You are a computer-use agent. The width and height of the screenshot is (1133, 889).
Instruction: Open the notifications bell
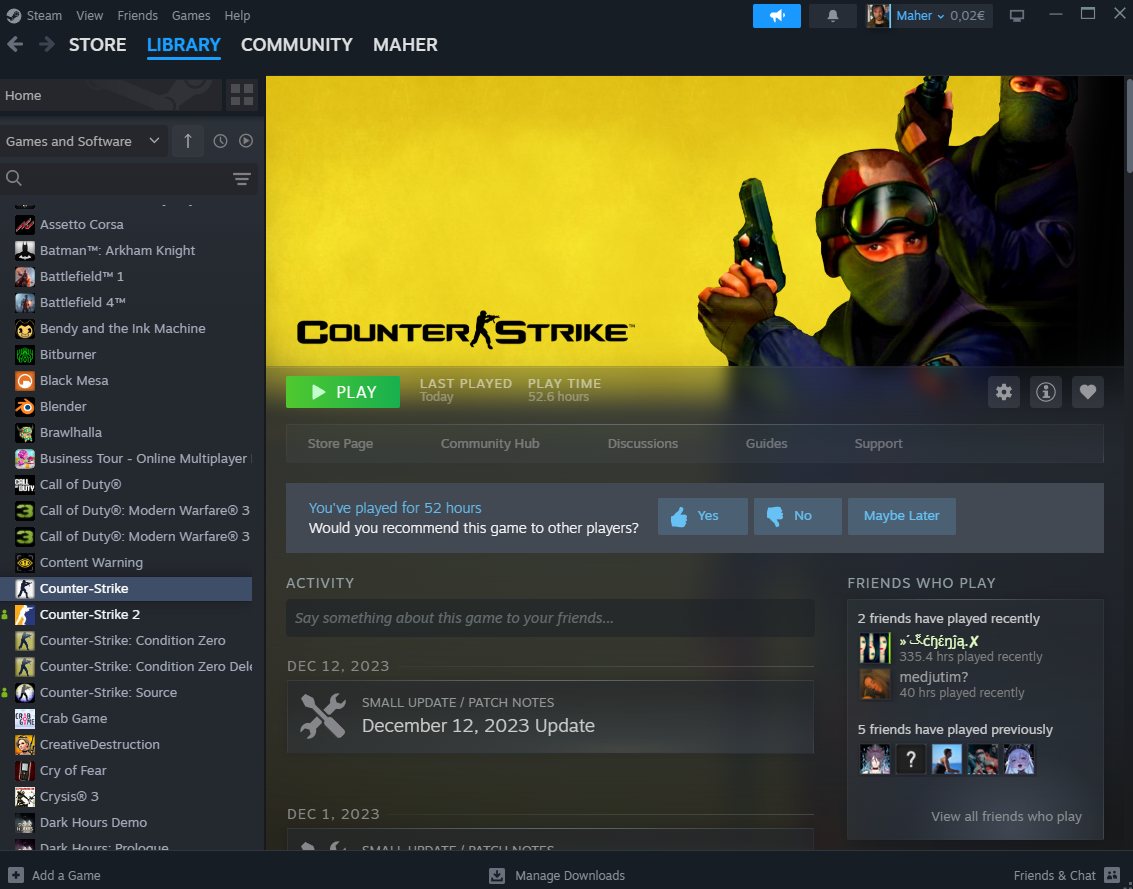[x=832, y=16]
